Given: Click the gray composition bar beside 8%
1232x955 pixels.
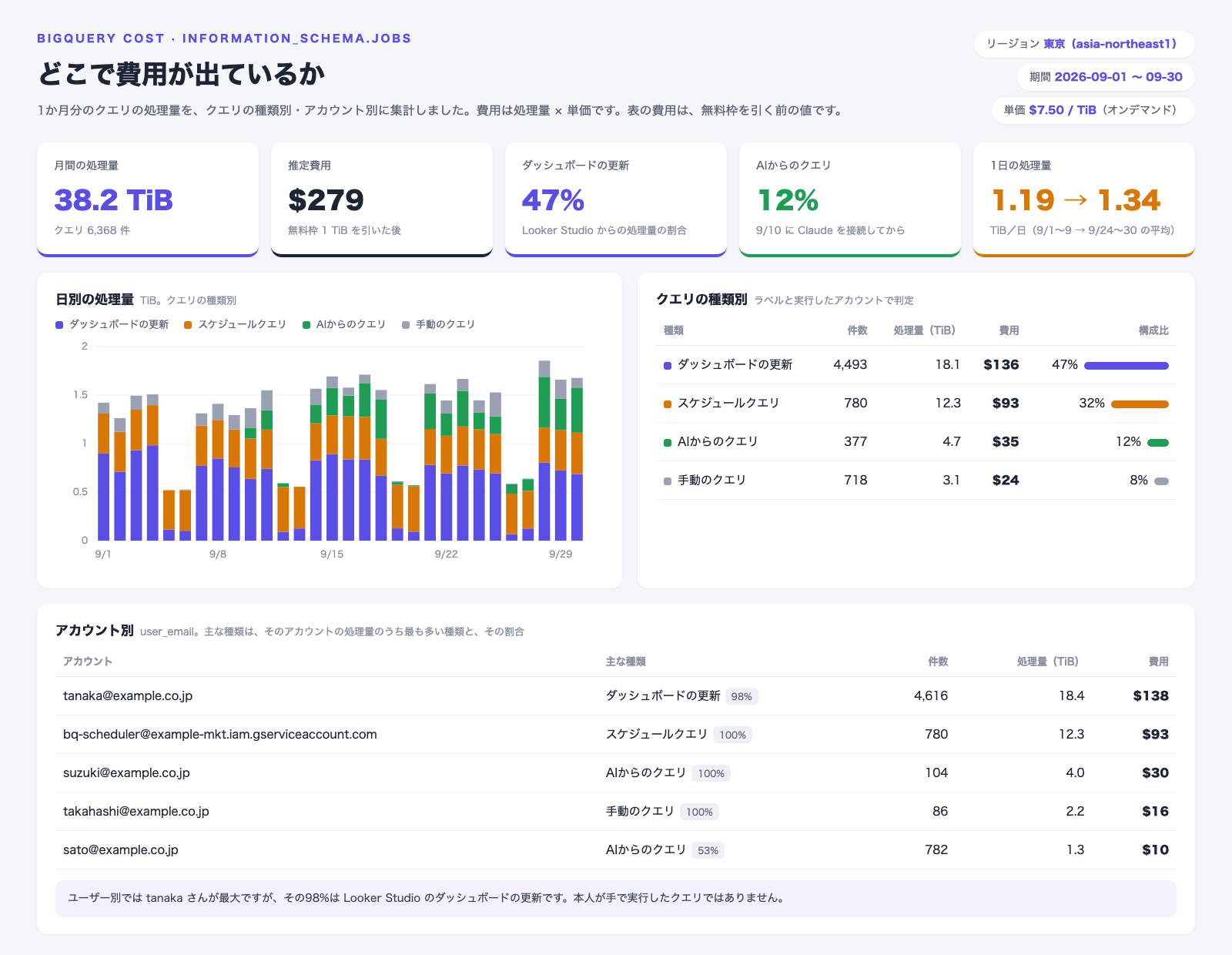Looking at the screenshot, I should pos(1161,481).
